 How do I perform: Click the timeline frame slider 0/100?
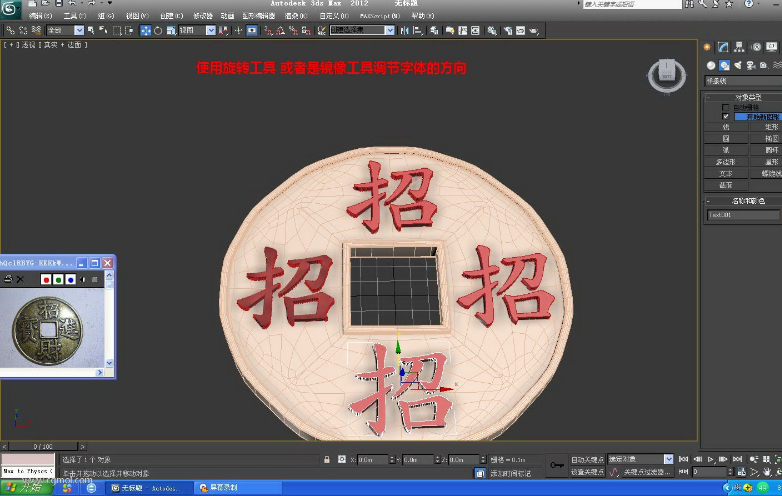43,446
